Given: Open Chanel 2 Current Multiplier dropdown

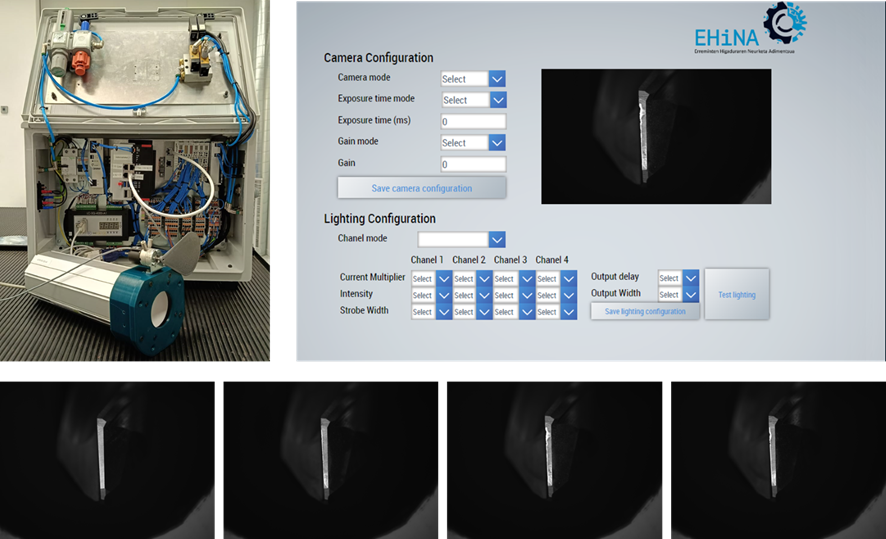Looking at the screenshot, I should [x=472, y=279].
